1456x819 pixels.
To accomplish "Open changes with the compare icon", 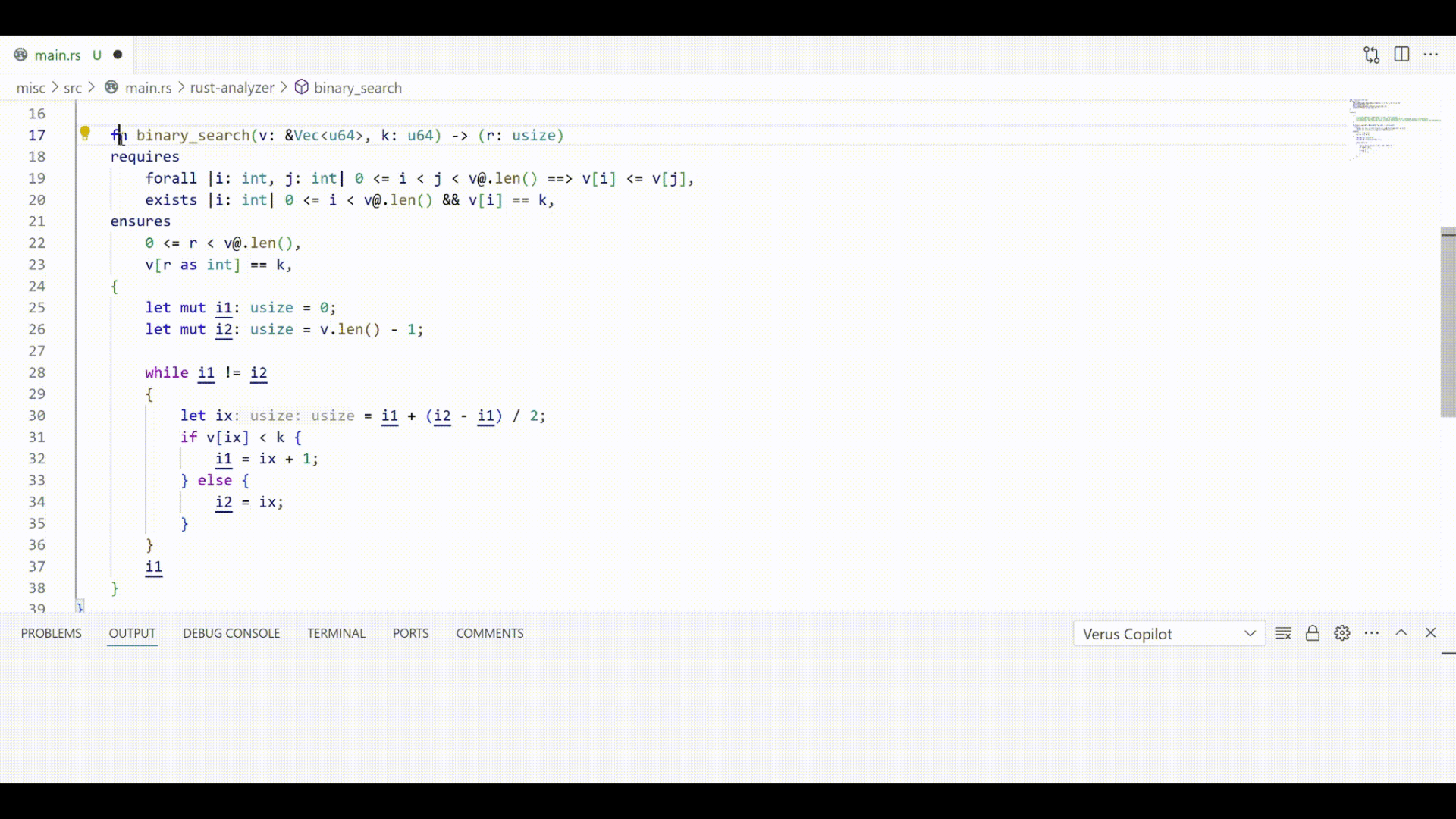I will (1372, 54).
